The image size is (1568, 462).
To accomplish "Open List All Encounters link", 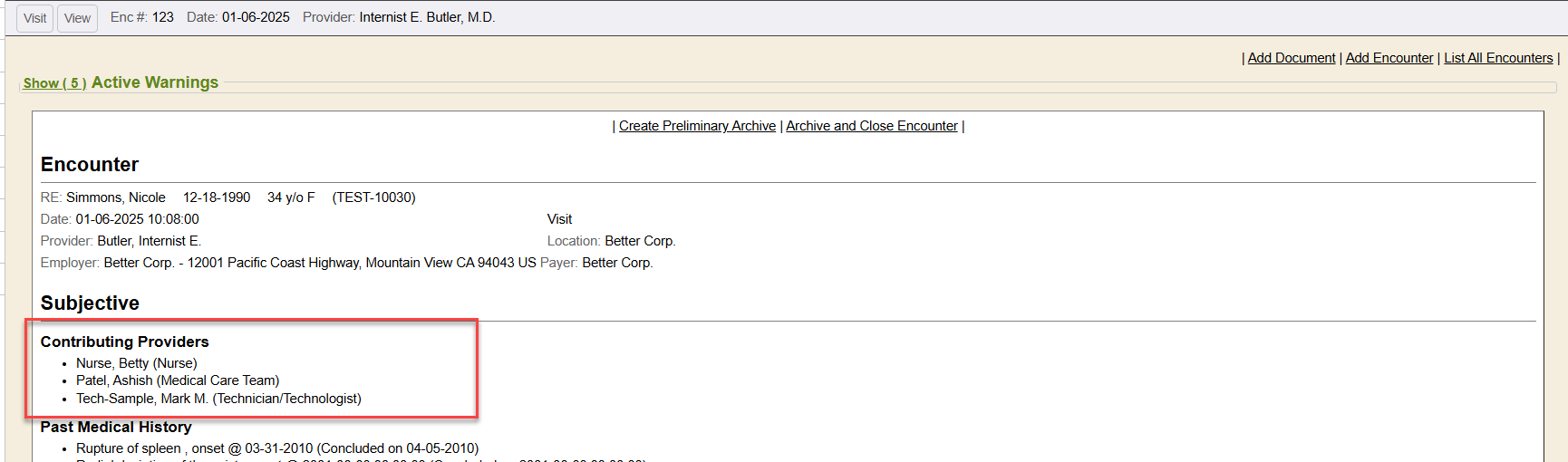I will (1497, 58).
